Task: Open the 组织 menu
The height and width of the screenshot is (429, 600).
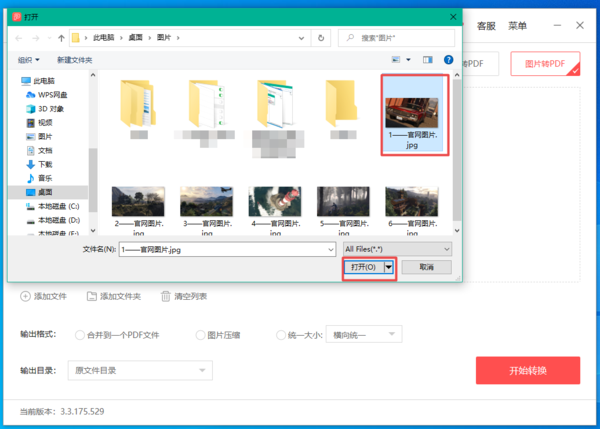Action: (29, 60)
